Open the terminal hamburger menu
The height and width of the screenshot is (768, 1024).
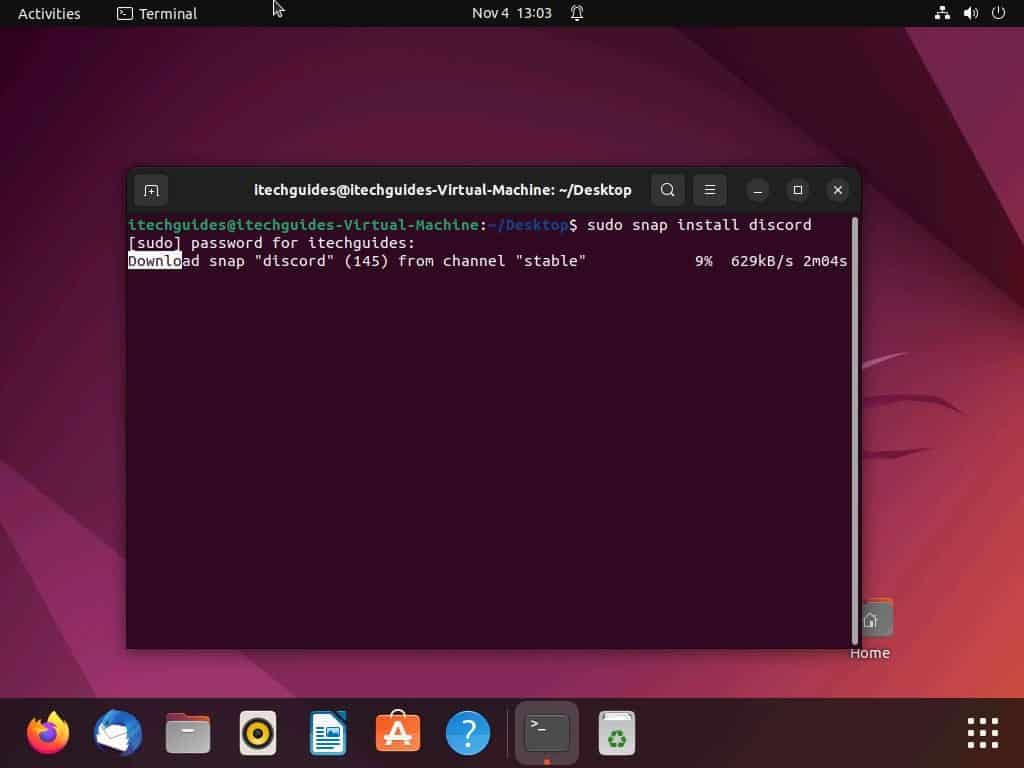click(x=710, y=190)
